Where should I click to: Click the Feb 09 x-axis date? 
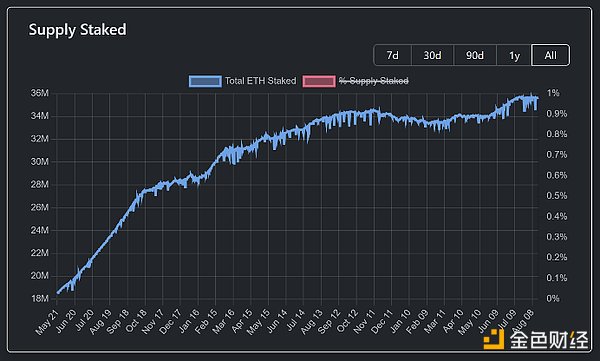(x=417, y=322)
